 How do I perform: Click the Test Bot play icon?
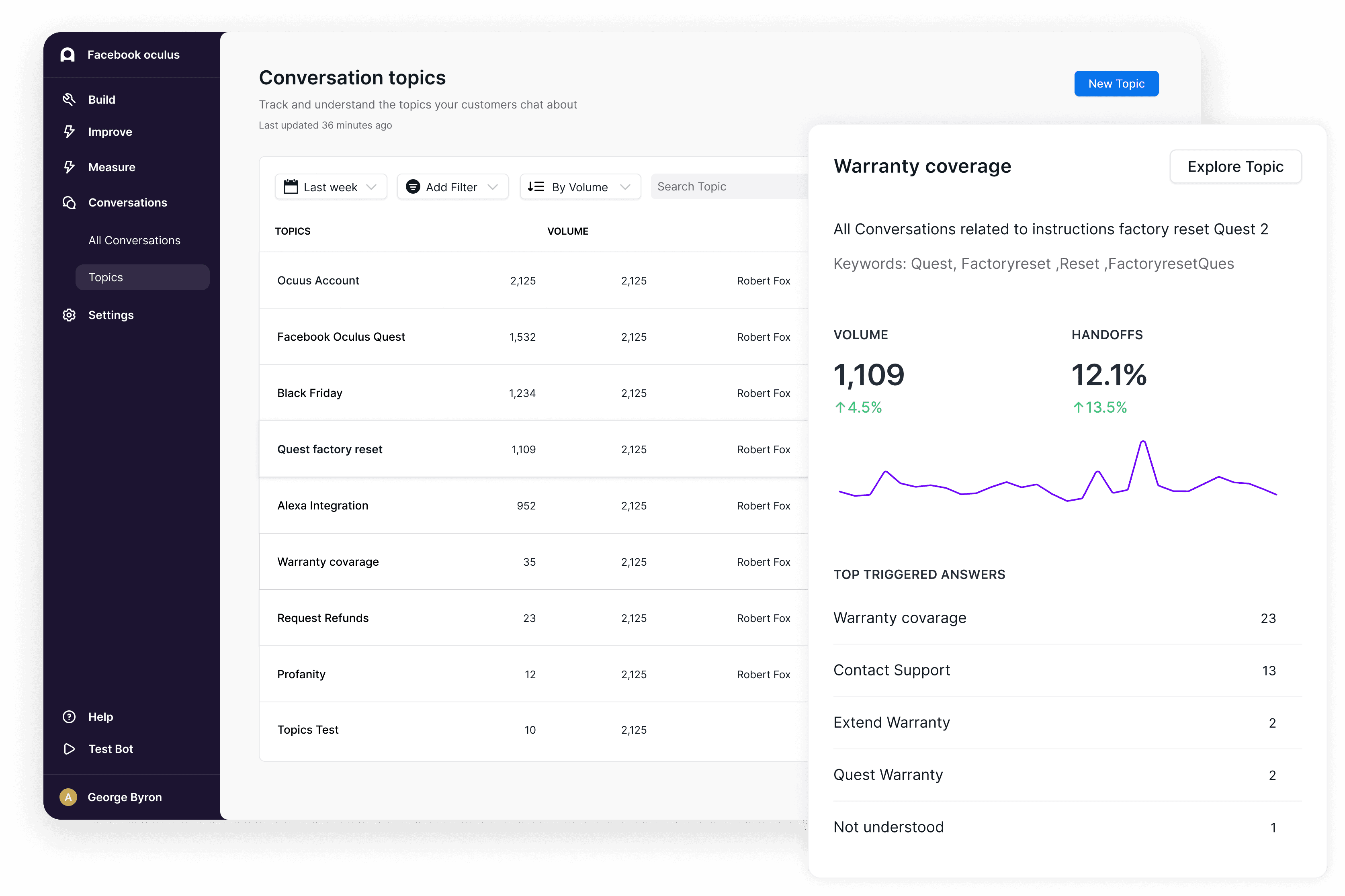pos(69,749)
